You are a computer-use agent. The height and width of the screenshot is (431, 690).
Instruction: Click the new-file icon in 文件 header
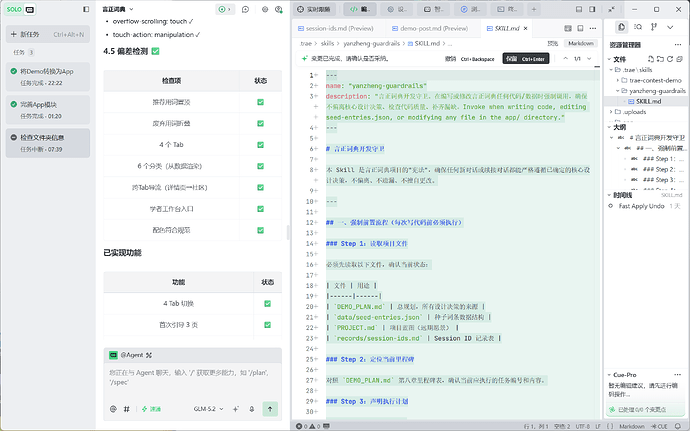click(x=651, y=59)
